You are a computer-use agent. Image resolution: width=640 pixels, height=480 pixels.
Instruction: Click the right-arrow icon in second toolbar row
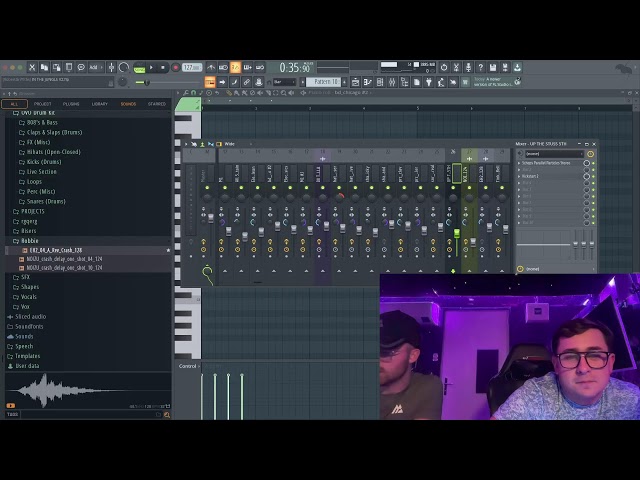click(x=222, y=82)
